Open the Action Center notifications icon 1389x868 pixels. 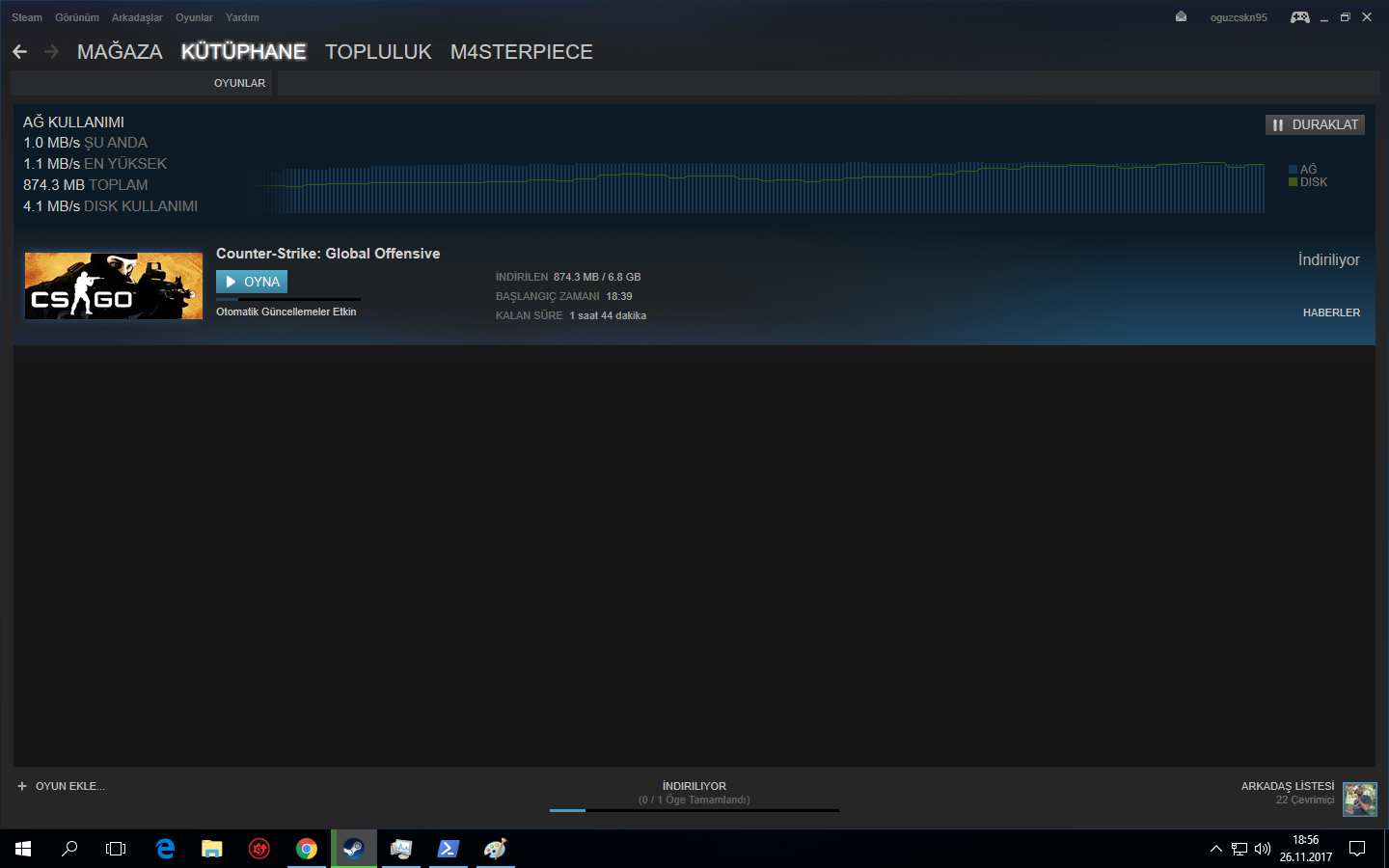(1357, 849)
